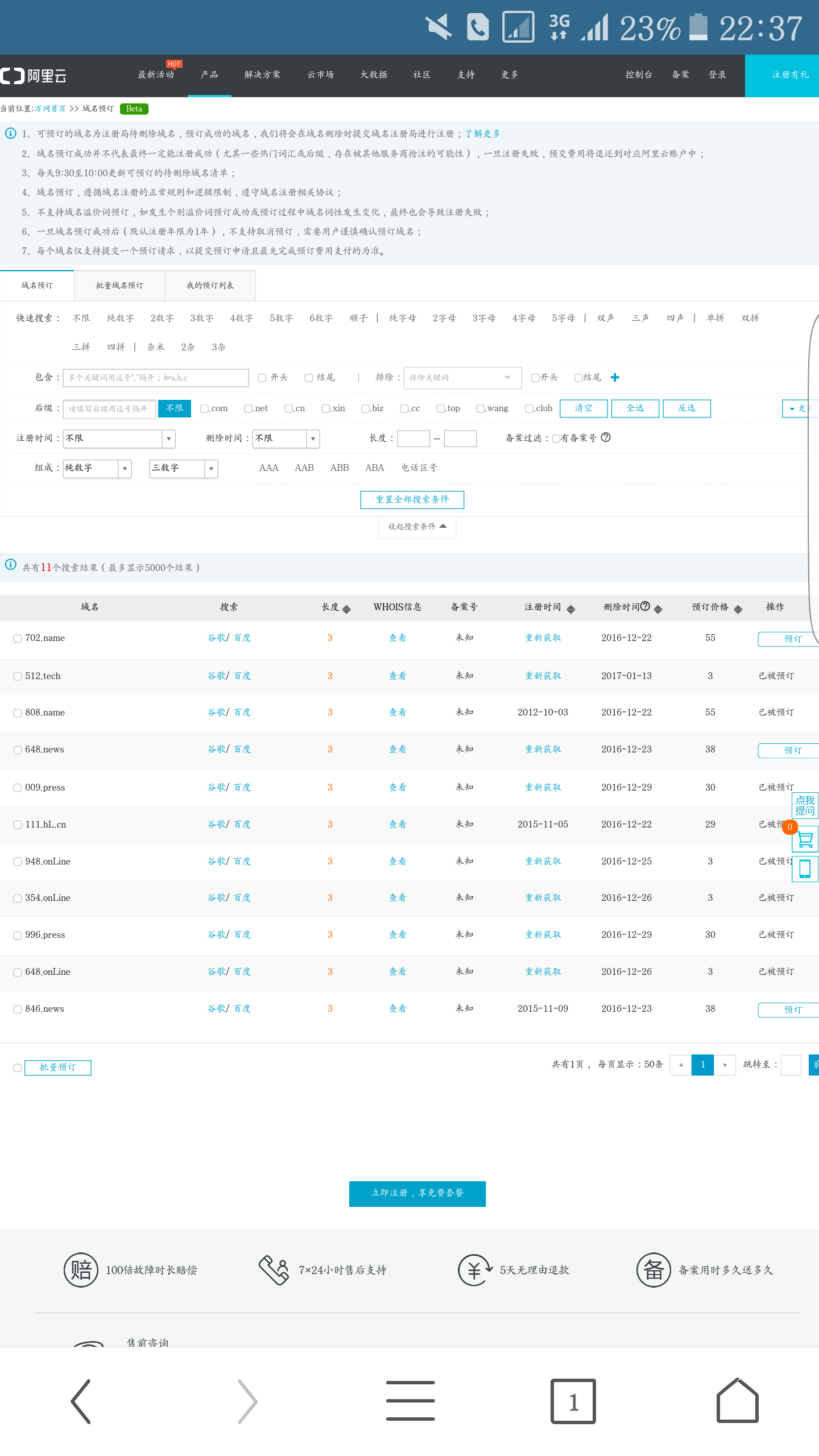Click 重置全部搜索条件 button
Screen dimensions: 819x1456
point(412,499)
